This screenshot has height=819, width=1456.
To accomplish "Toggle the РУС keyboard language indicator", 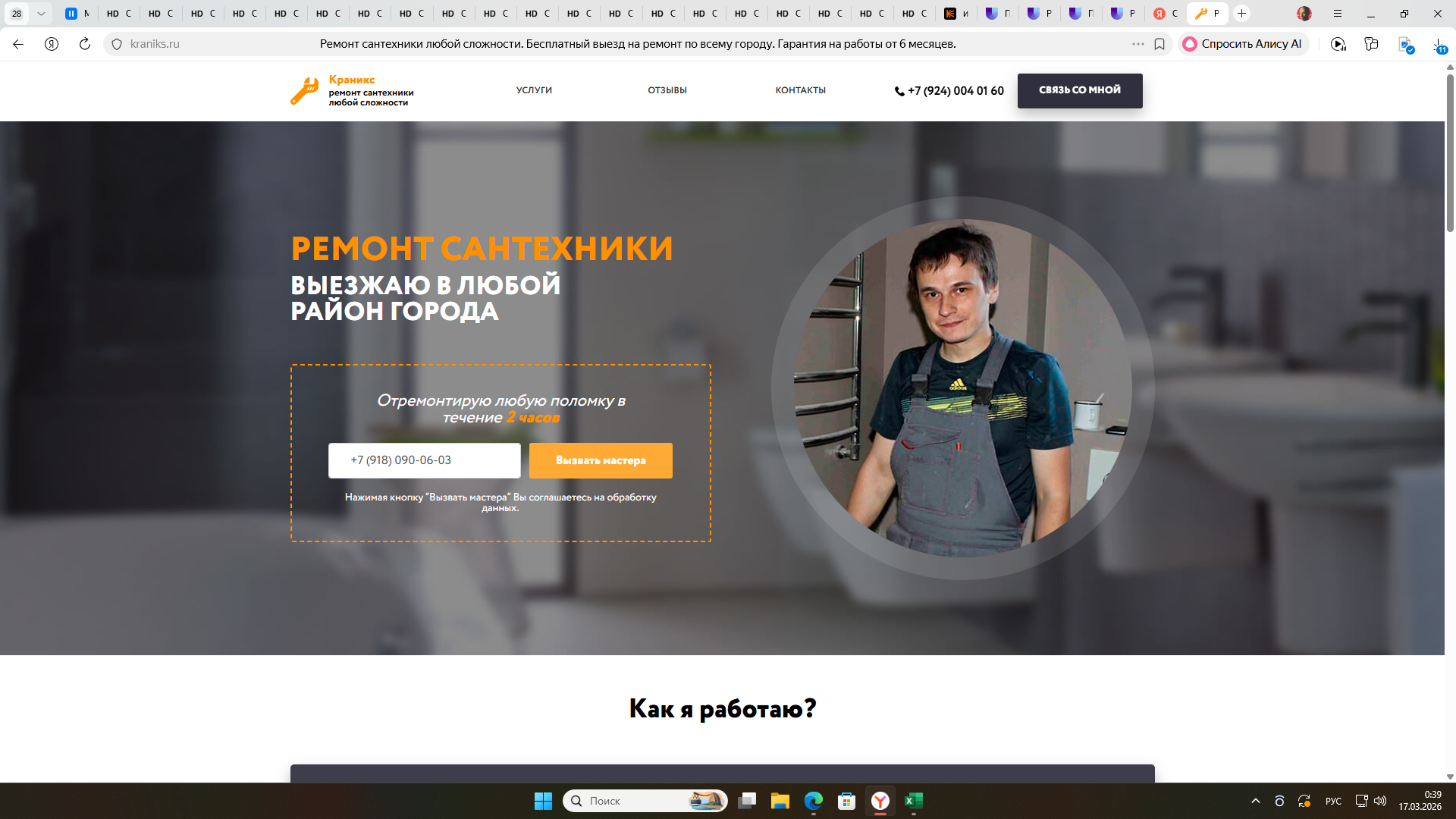I will (1333, 801).
